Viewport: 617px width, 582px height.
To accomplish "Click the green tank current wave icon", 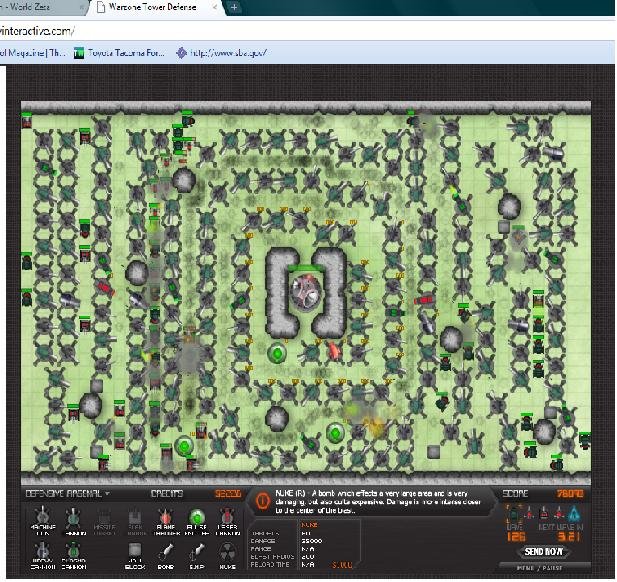I will (514, 513).
